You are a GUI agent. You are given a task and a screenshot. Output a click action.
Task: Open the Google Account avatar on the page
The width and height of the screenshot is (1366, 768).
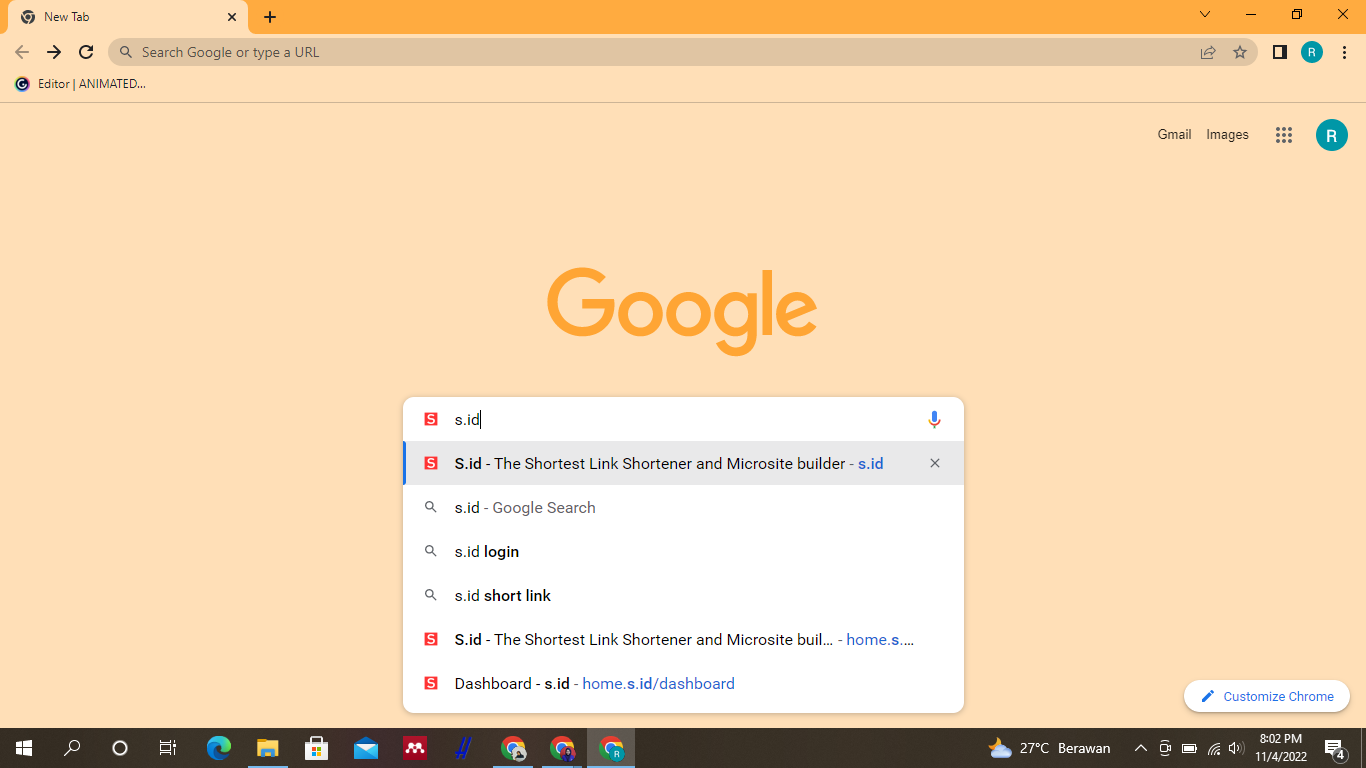pos(1332,135)
